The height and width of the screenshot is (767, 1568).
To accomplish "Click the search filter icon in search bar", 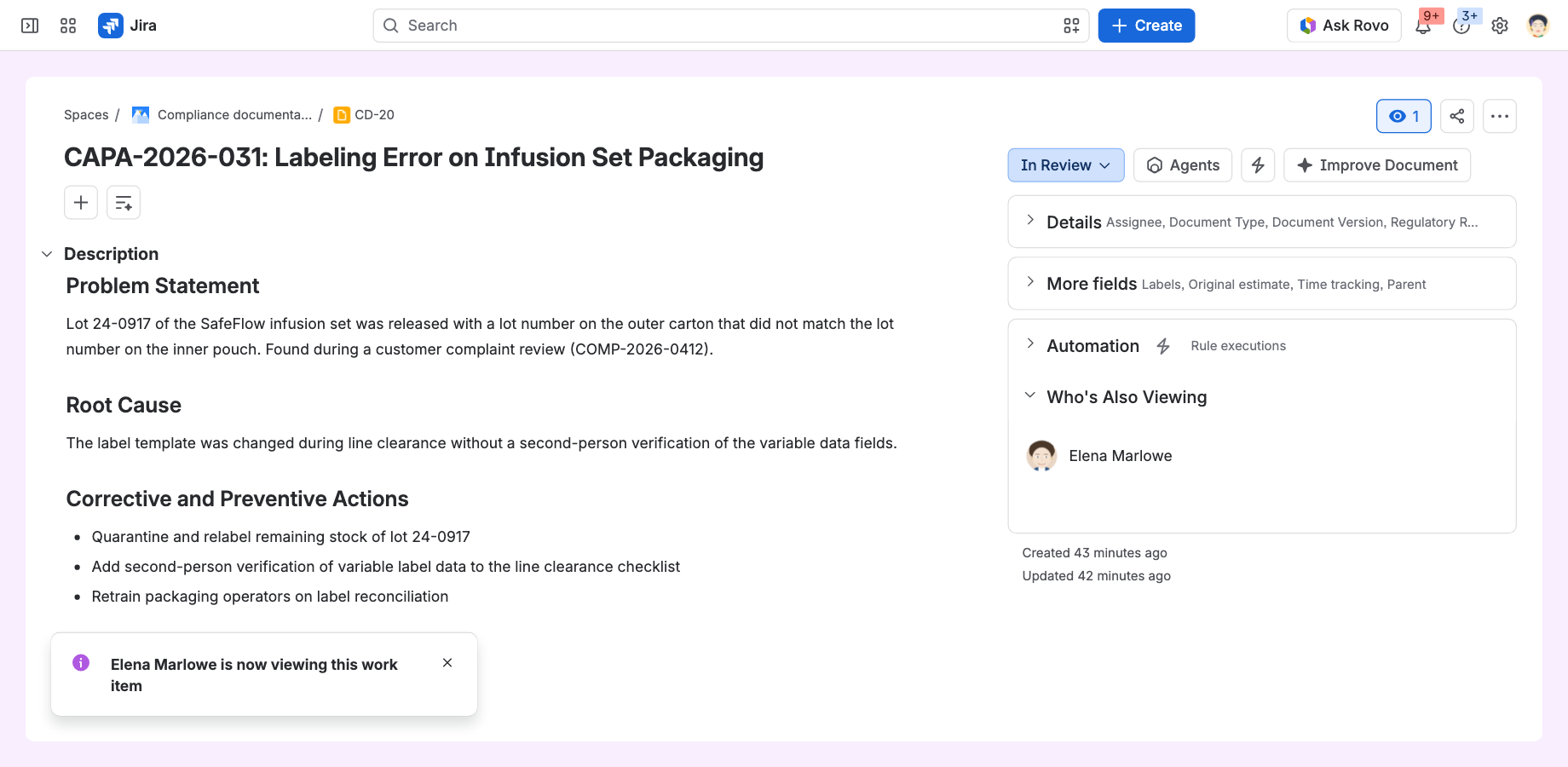I will click(1071, 26).
